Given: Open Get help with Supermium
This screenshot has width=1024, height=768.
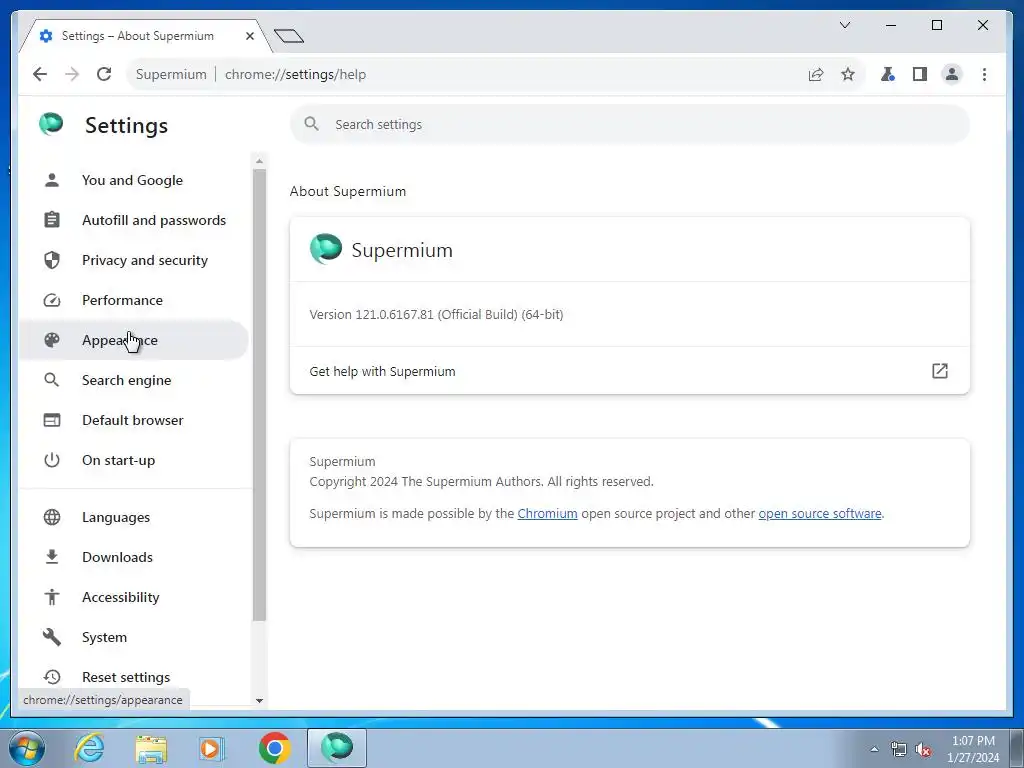Looking at the screenshot, I should pyautogui.click(x=630, y=371).
